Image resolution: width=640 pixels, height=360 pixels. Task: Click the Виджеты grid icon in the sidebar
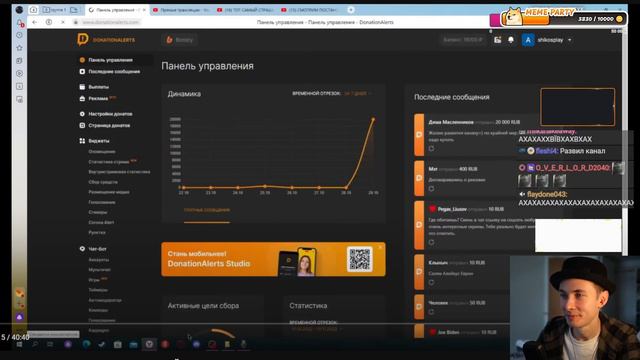(82, 141)
